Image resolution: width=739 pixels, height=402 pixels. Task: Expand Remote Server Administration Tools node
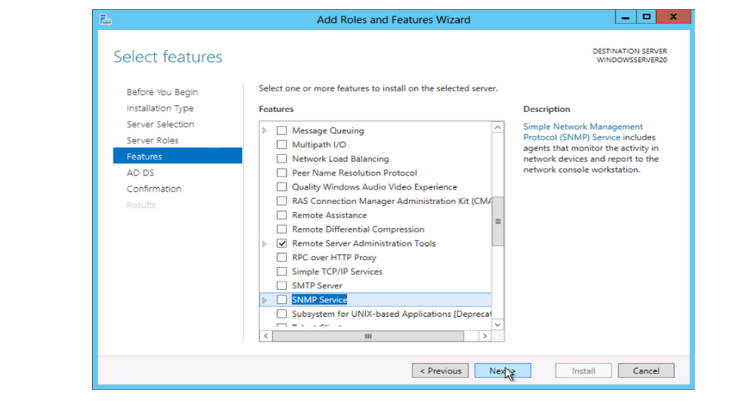pyautogui.click(x=265, y=243)
